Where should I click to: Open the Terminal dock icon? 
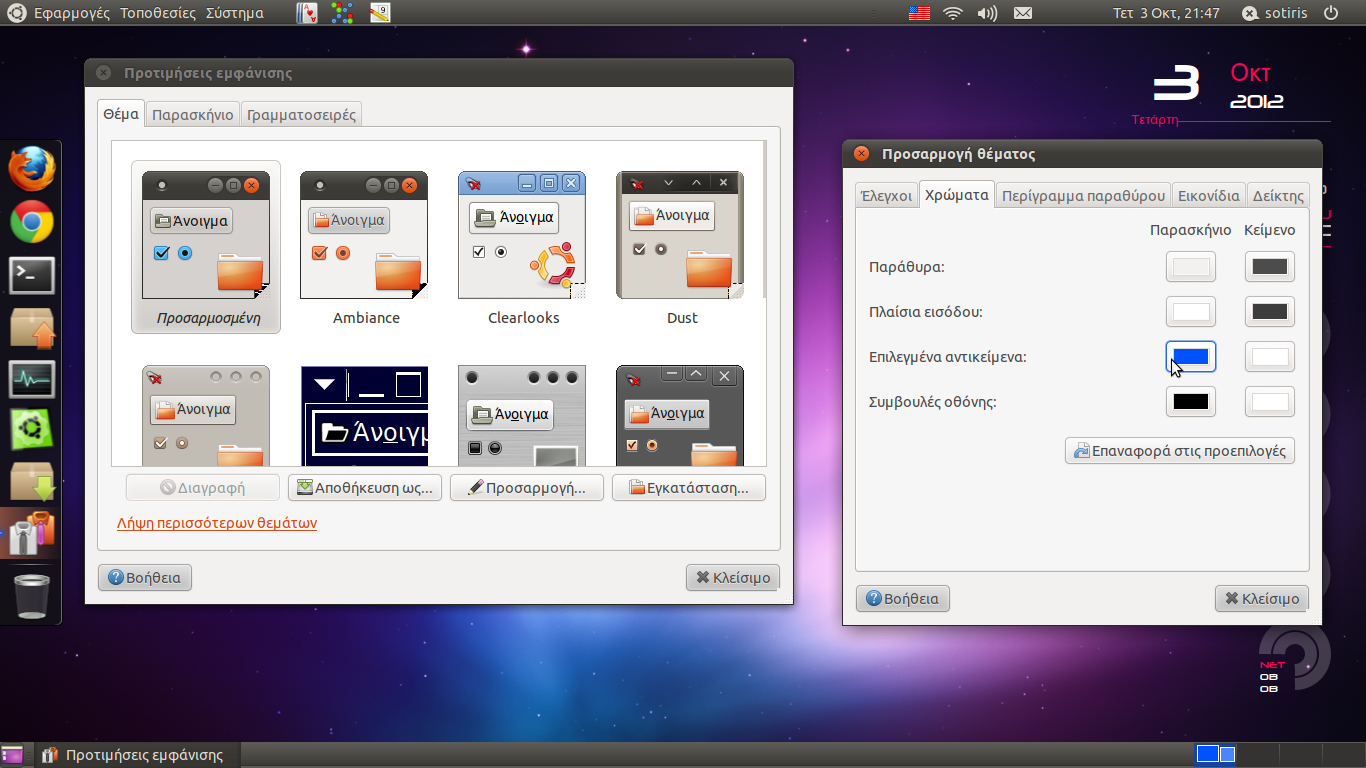31,274
